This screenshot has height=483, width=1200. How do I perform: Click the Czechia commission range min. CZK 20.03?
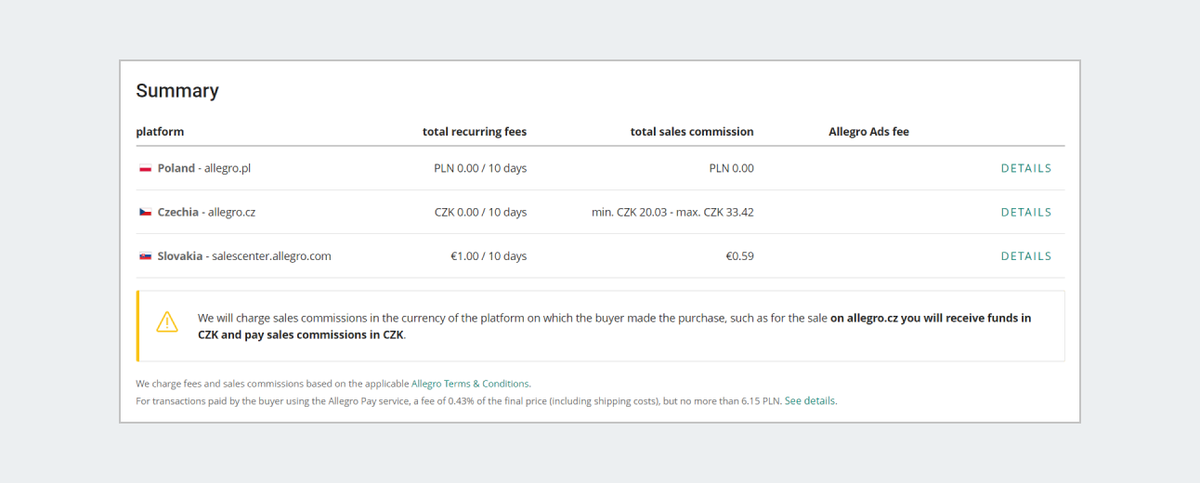[673, 213]
